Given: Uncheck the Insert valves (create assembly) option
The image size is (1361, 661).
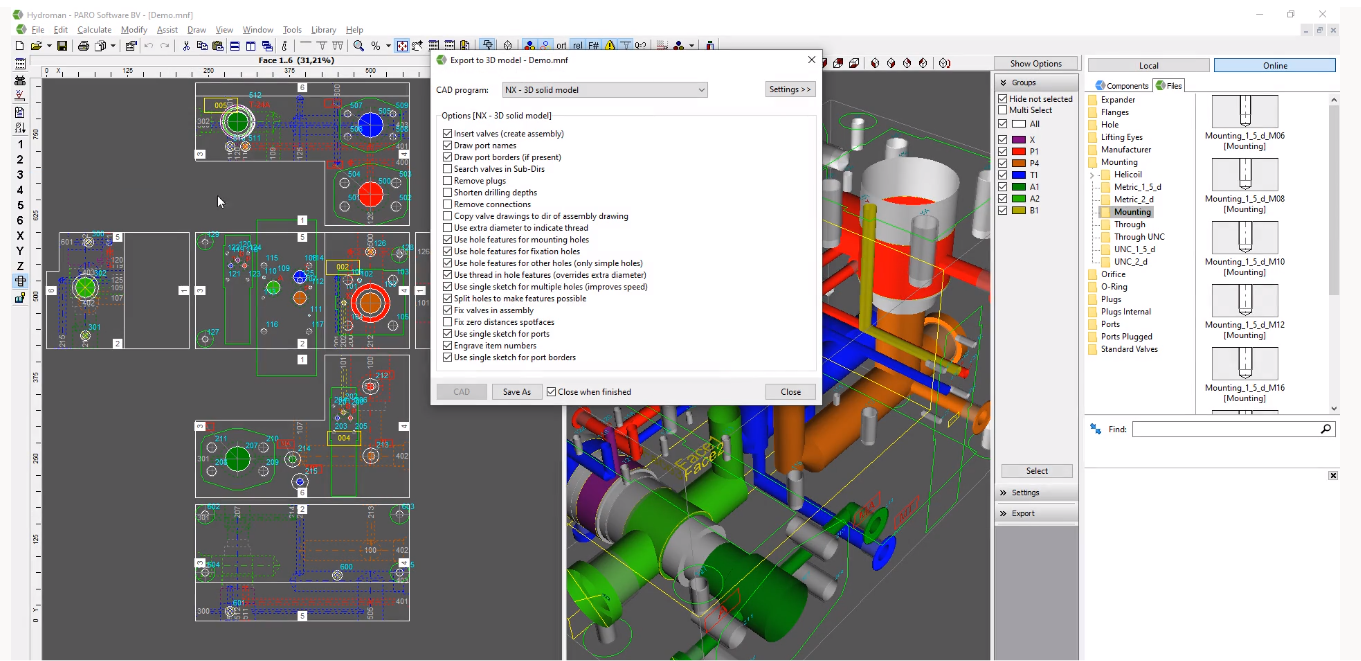Looking at the screenshot, I should [x=448, y=133].
